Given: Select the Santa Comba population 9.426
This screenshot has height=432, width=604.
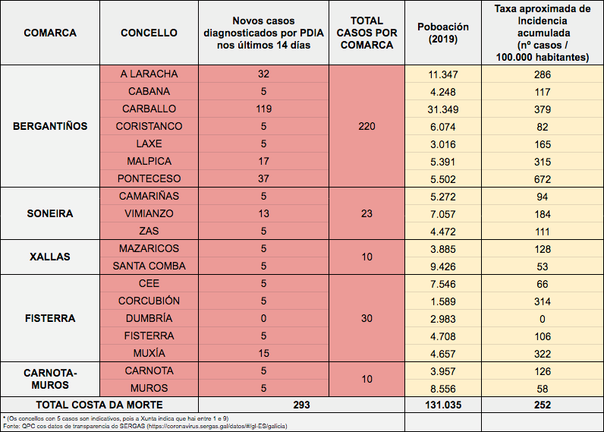Looking at the screenshot, I should (448, 265).
